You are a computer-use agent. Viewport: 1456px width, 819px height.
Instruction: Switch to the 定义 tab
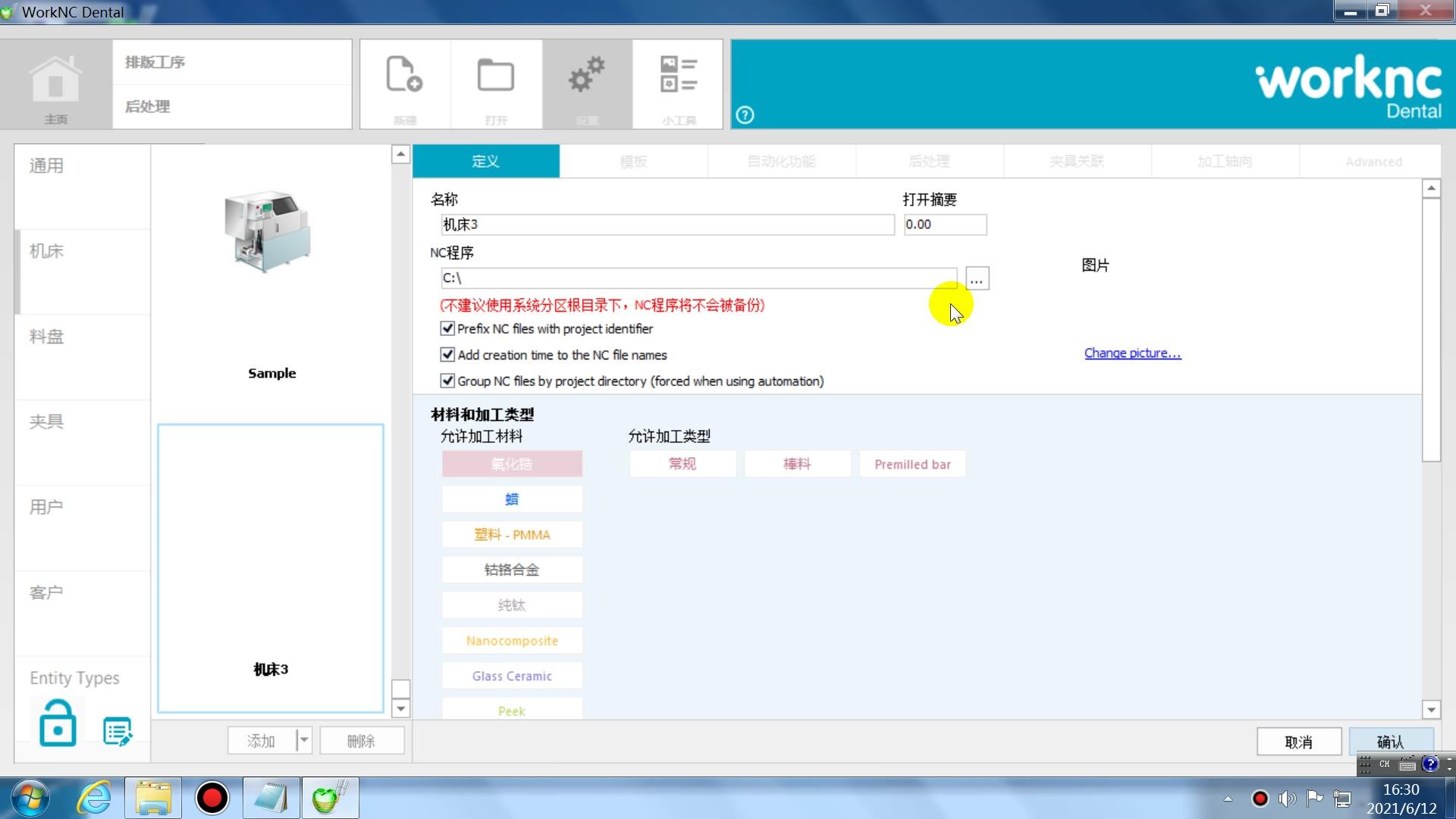pyautogui.click(x=486, y=162)
